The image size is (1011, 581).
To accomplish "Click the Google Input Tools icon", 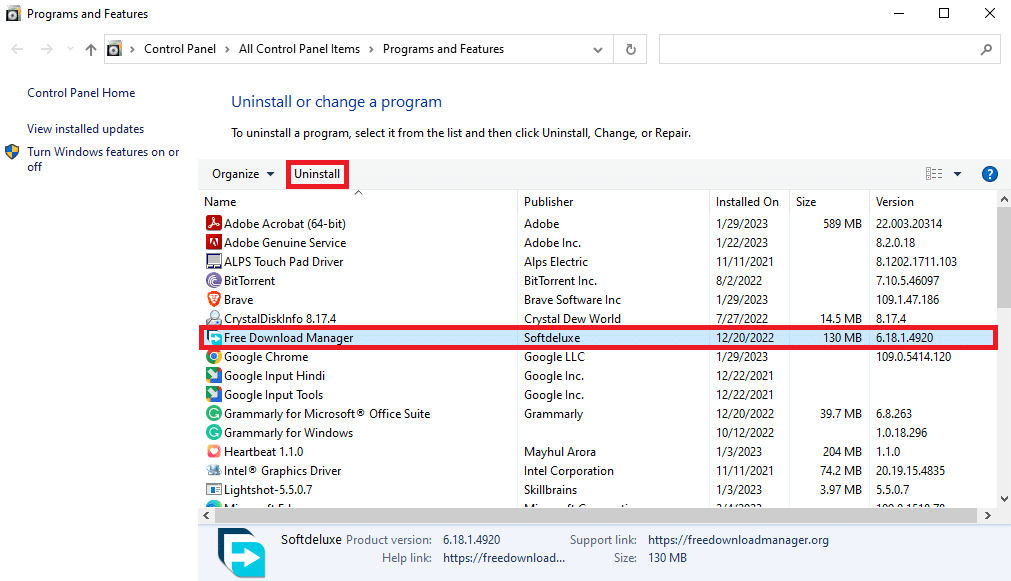I will click(213, 394).
